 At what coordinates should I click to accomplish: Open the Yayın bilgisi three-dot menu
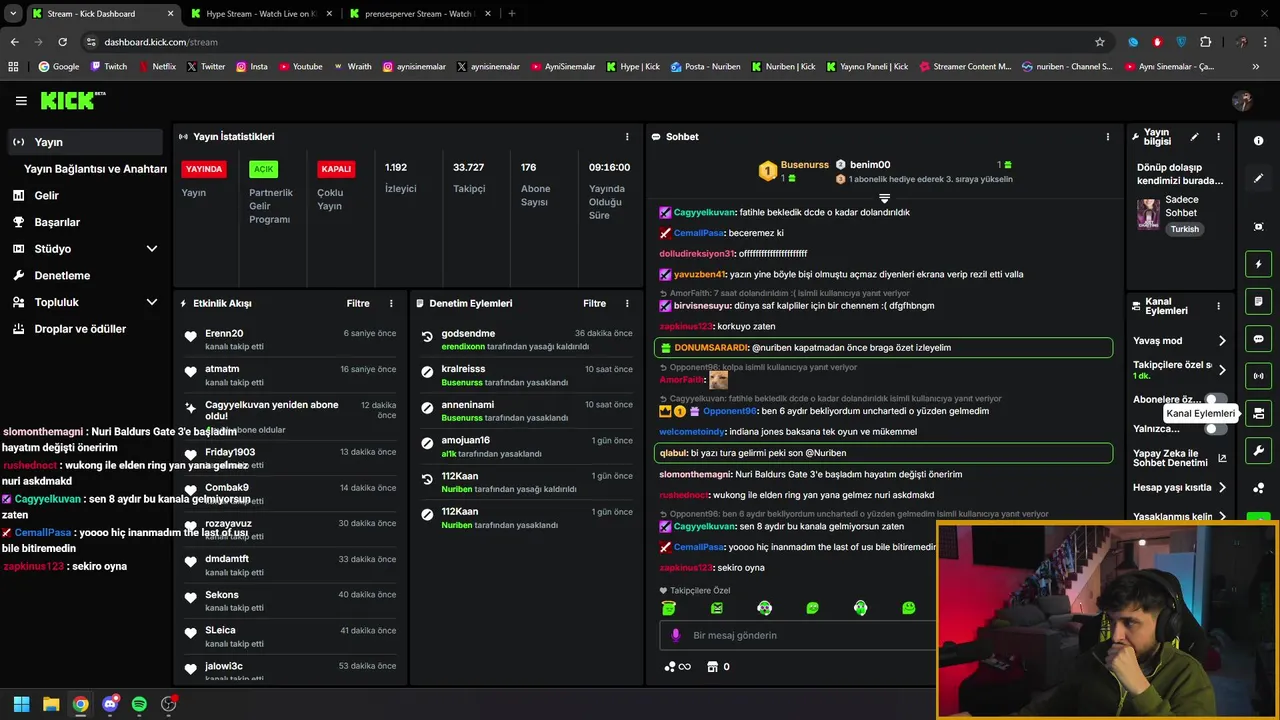pyautogui.click(x=1218, y=137)
